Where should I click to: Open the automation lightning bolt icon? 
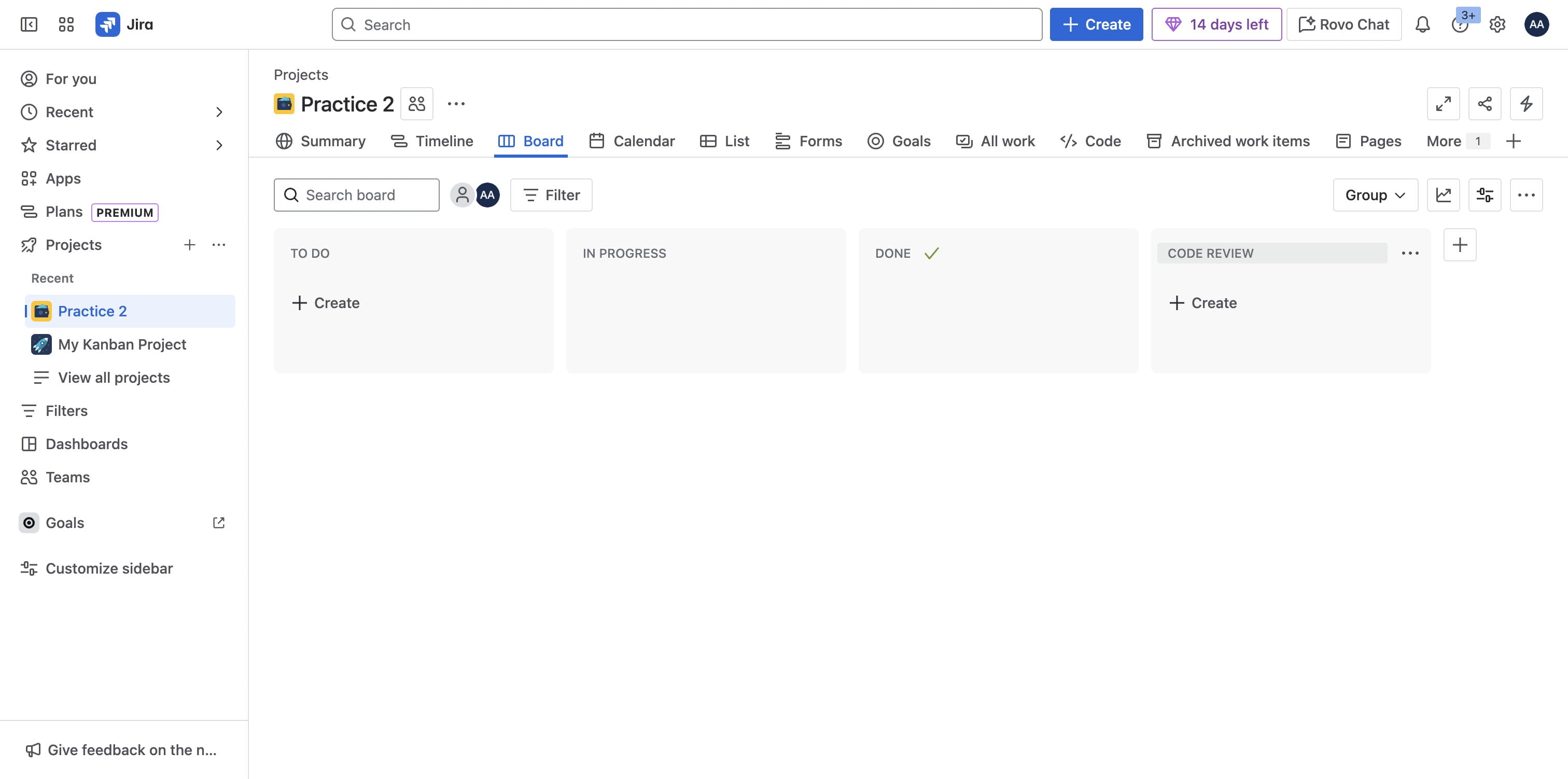point(1526,104)
